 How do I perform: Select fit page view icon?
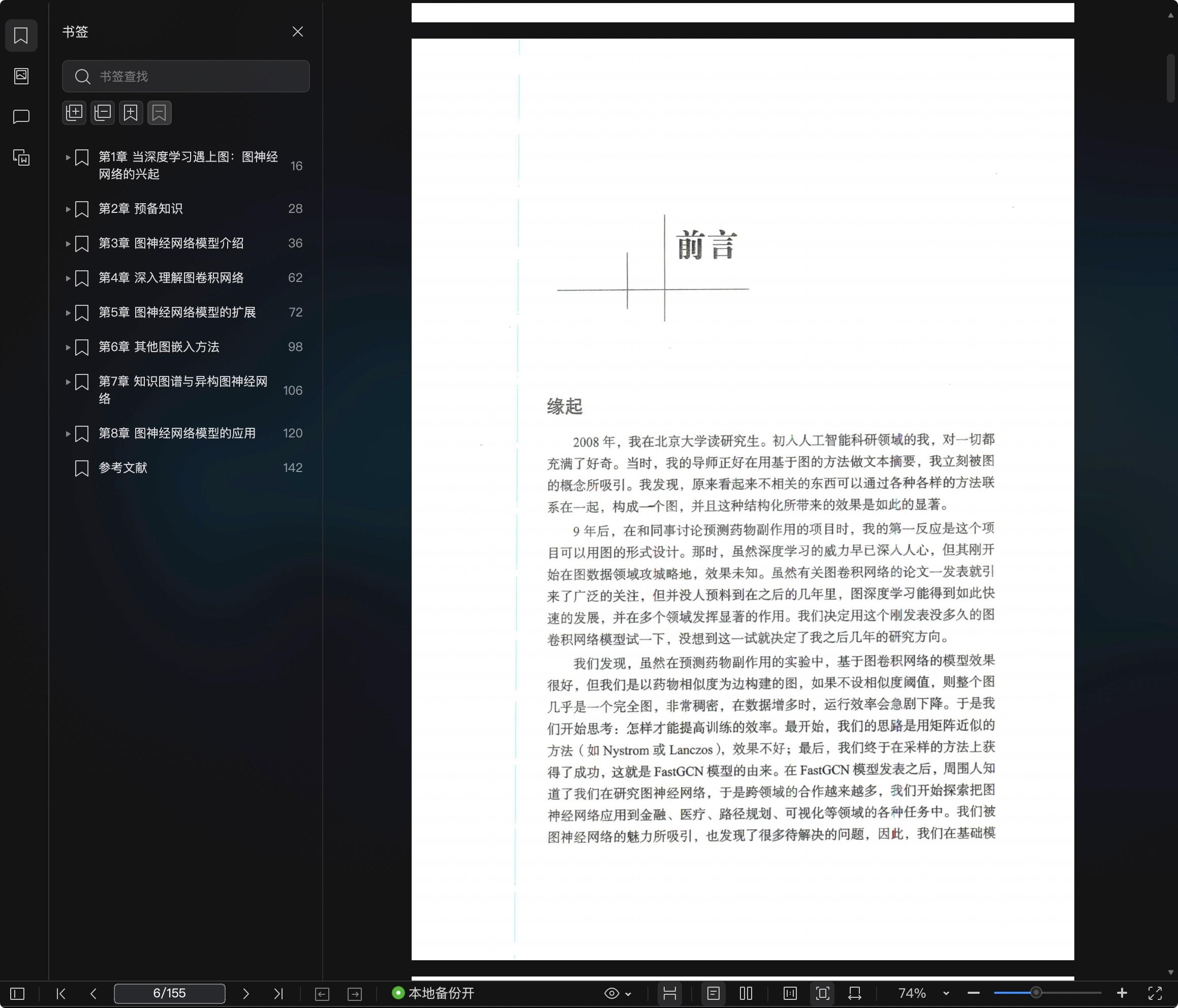tap(823, 993)
